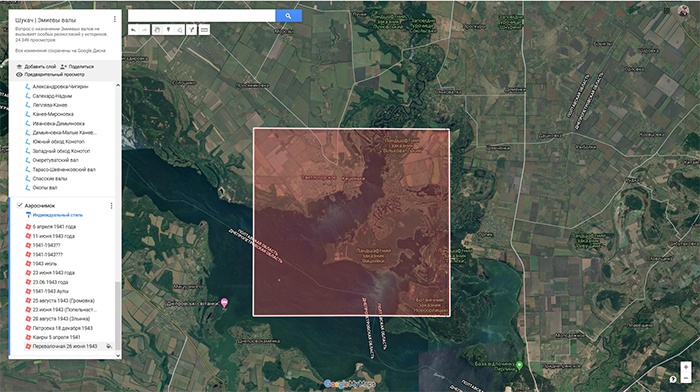Click the map zoom in plus button
The height and width of the screenshot is (392, 700).
(686, 367)
